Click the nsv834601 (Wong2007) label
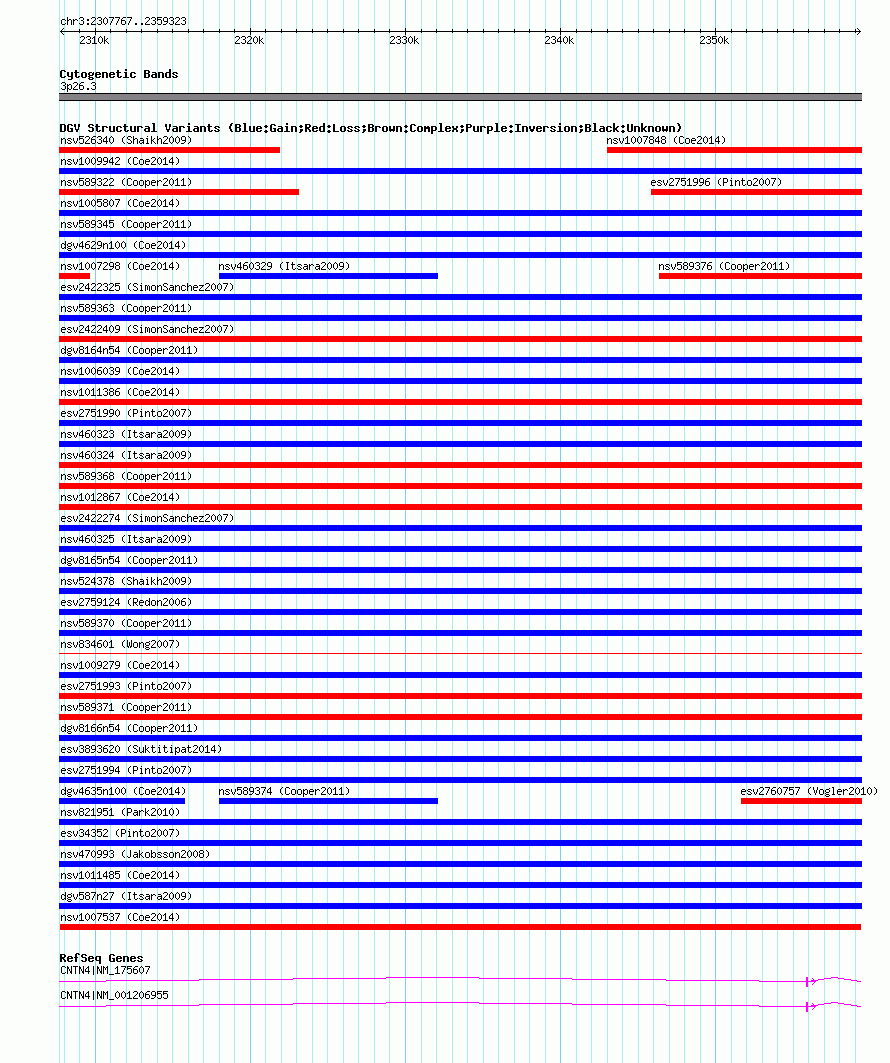This screenshot has height=1063, width=890. click(x=120, y=645)
